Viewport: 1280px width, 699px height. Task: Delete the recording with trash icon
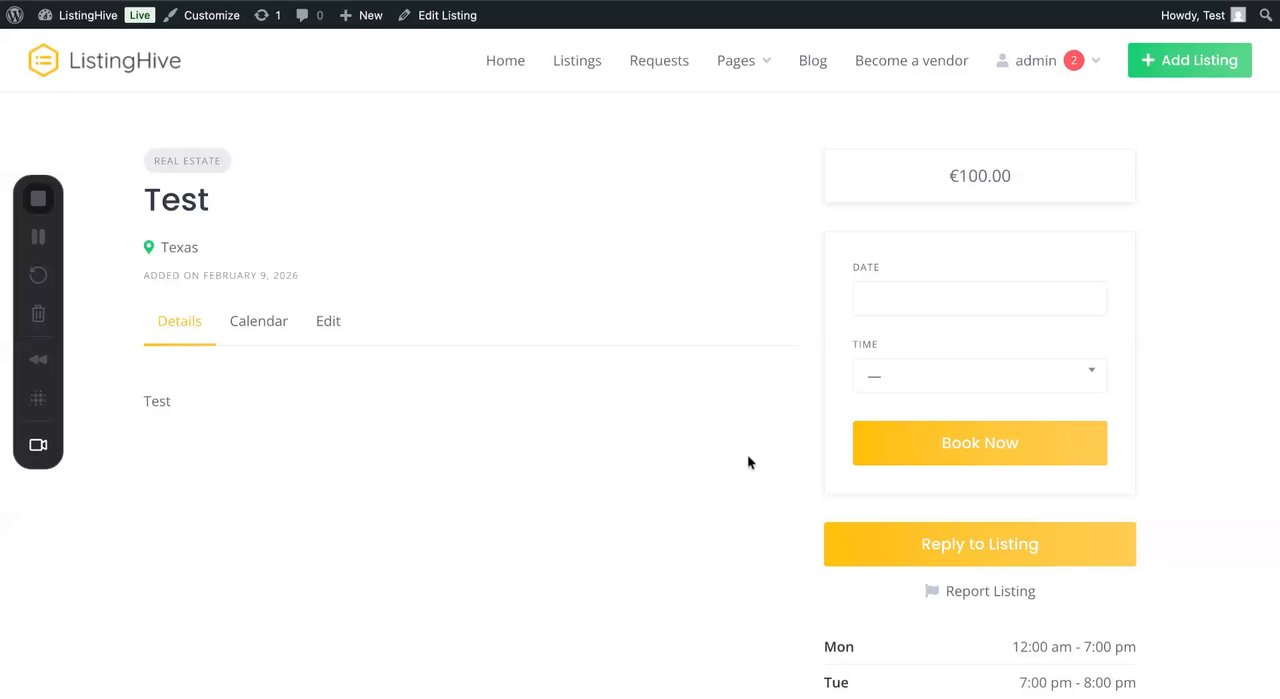pos(38,314)
